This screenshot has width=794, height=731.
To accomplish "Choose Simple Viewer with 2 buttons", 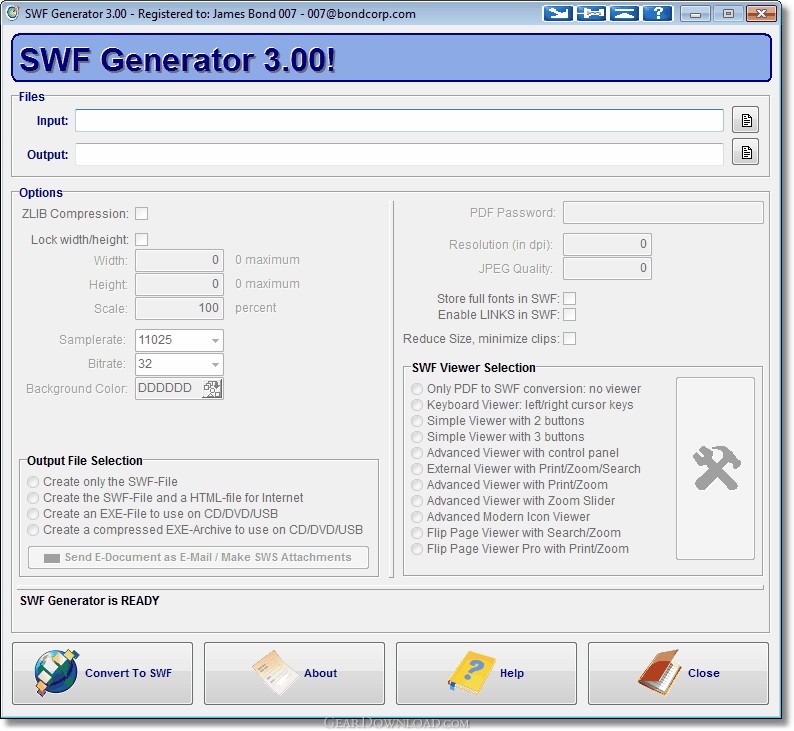I will tap(498, 421).
